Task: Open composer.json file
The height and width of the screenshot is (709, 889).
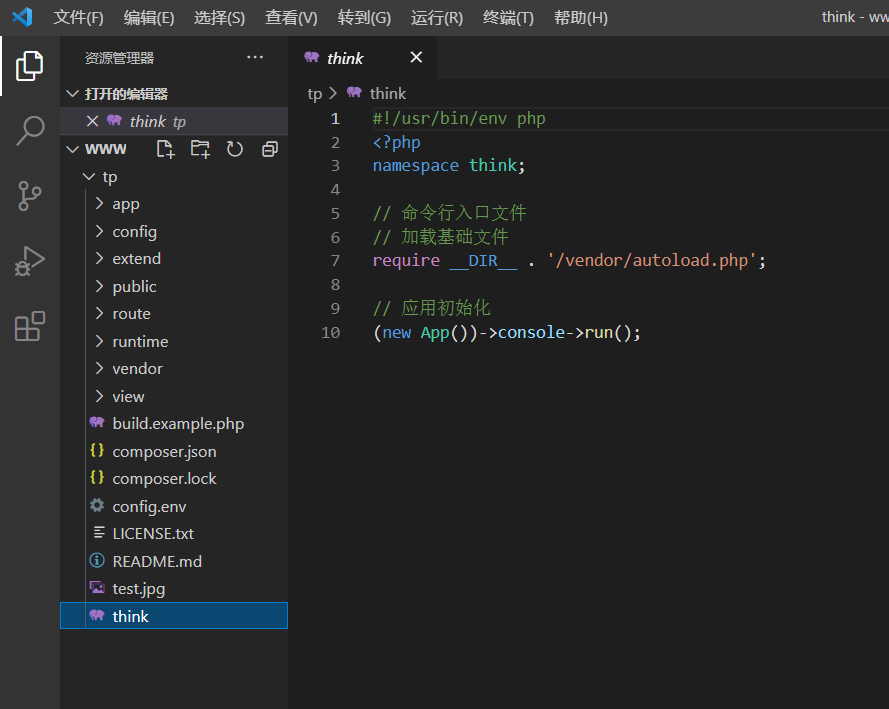Action: click(164, 451)
